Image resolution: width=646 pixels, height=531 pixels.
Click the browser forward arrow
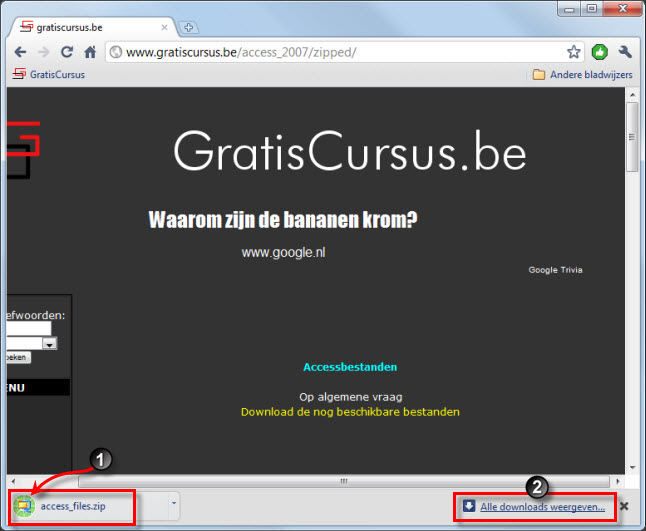(x=43, y=52)
